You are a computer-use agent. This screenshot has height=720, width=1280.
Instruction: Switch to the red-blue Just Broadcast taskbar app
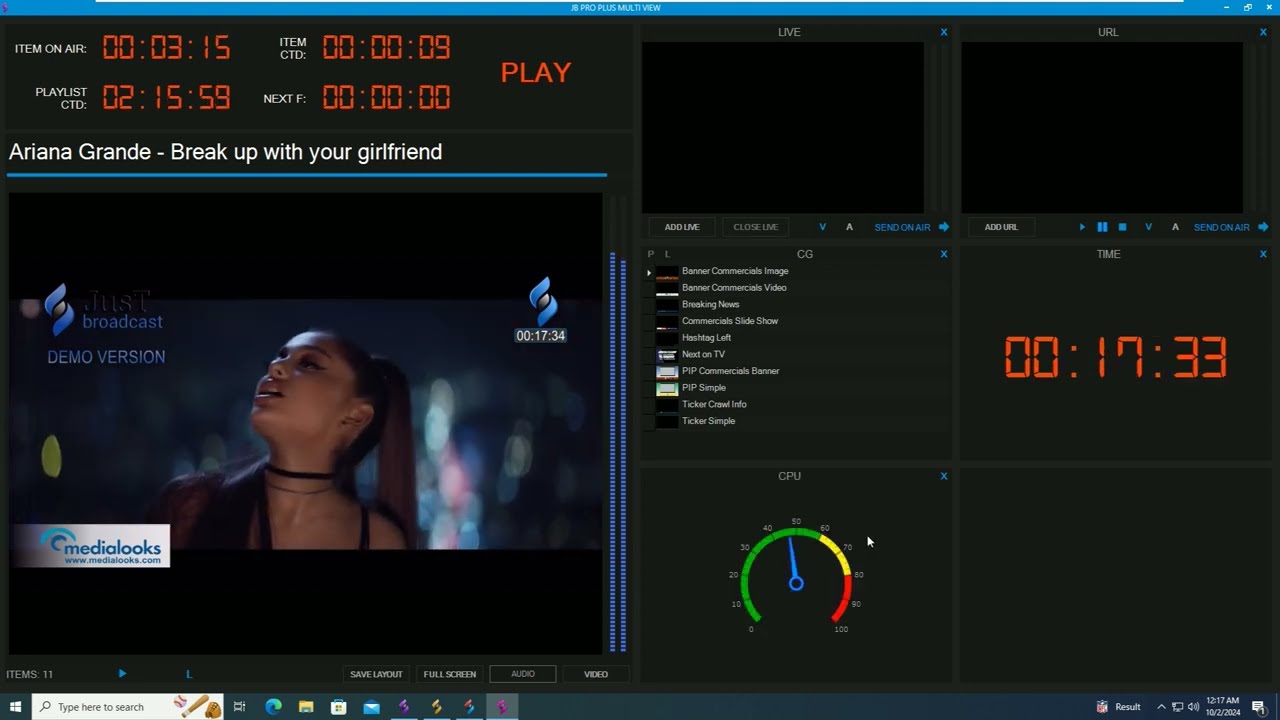tap(469, 707)
